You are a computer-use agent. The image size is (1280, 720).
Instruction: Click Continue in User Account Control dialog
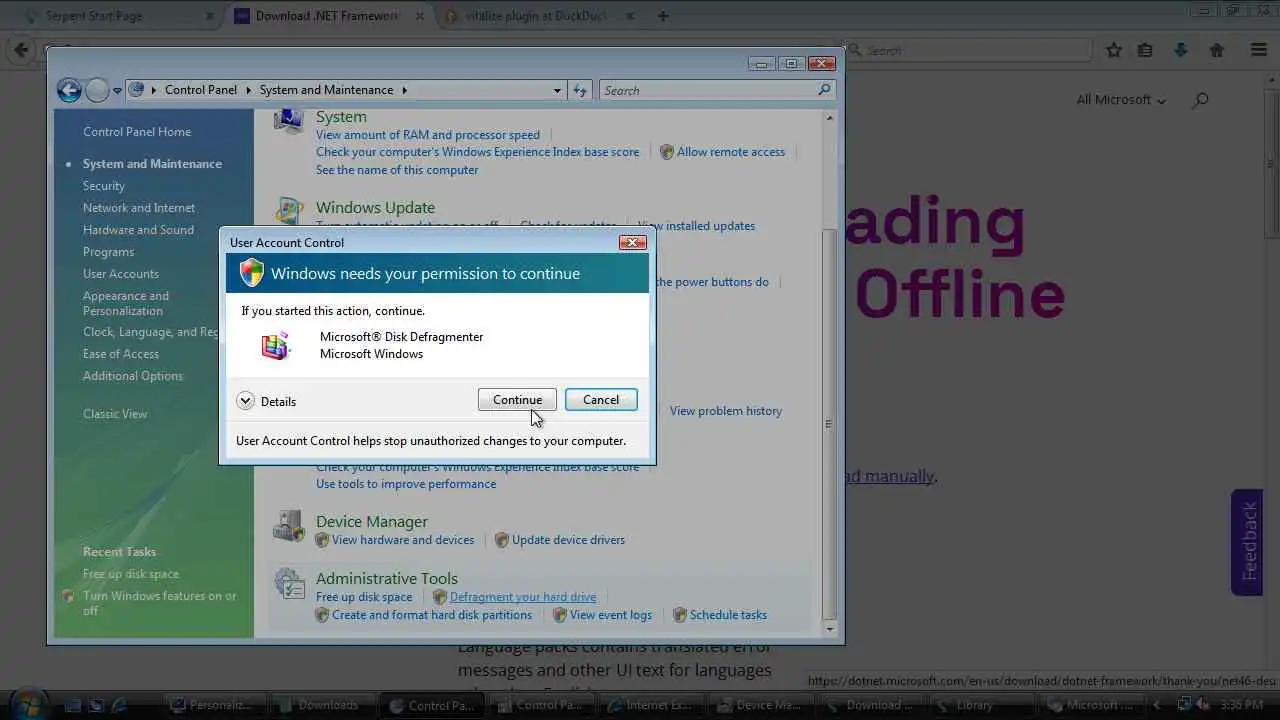coord(517,400)
